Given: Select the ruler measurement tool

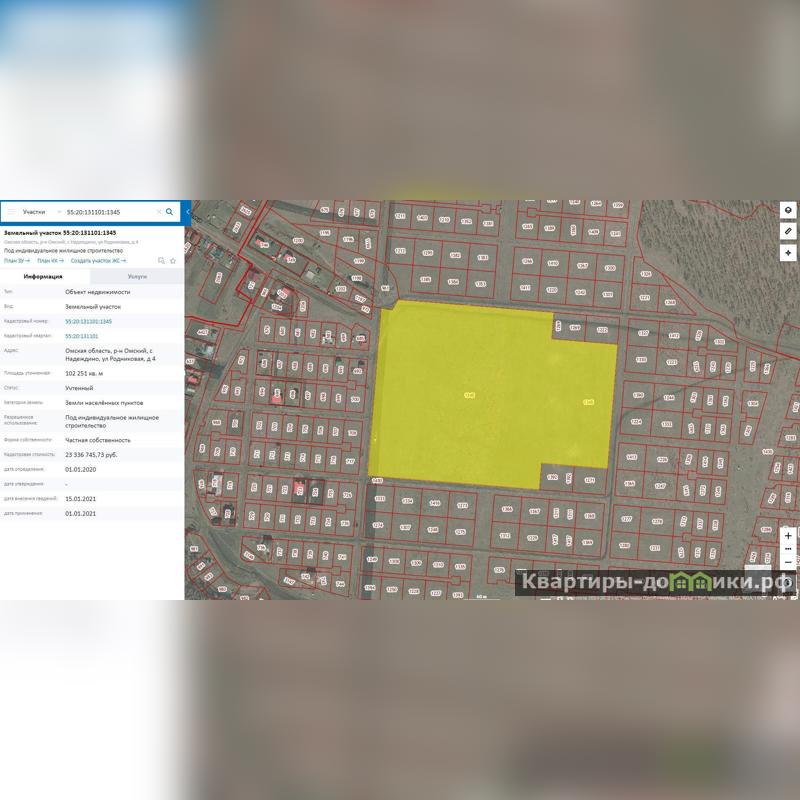Looking at the screenshot, I should pos(788,231).
